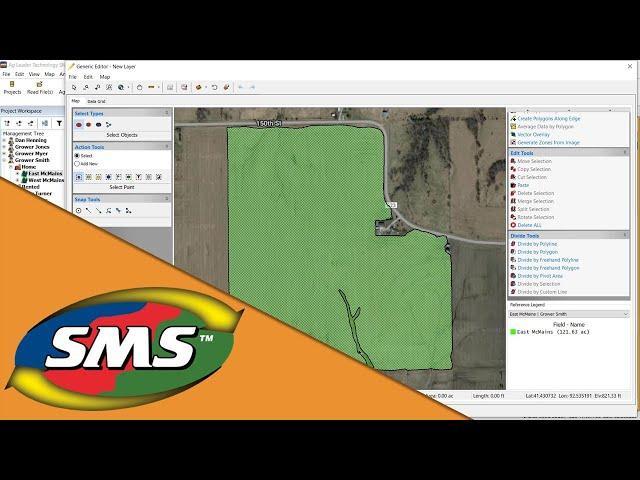Image resolution: width=640 pixels, height=480 pixels.
Task: Click the last action tool icon
Action: (x=159, y=177)
